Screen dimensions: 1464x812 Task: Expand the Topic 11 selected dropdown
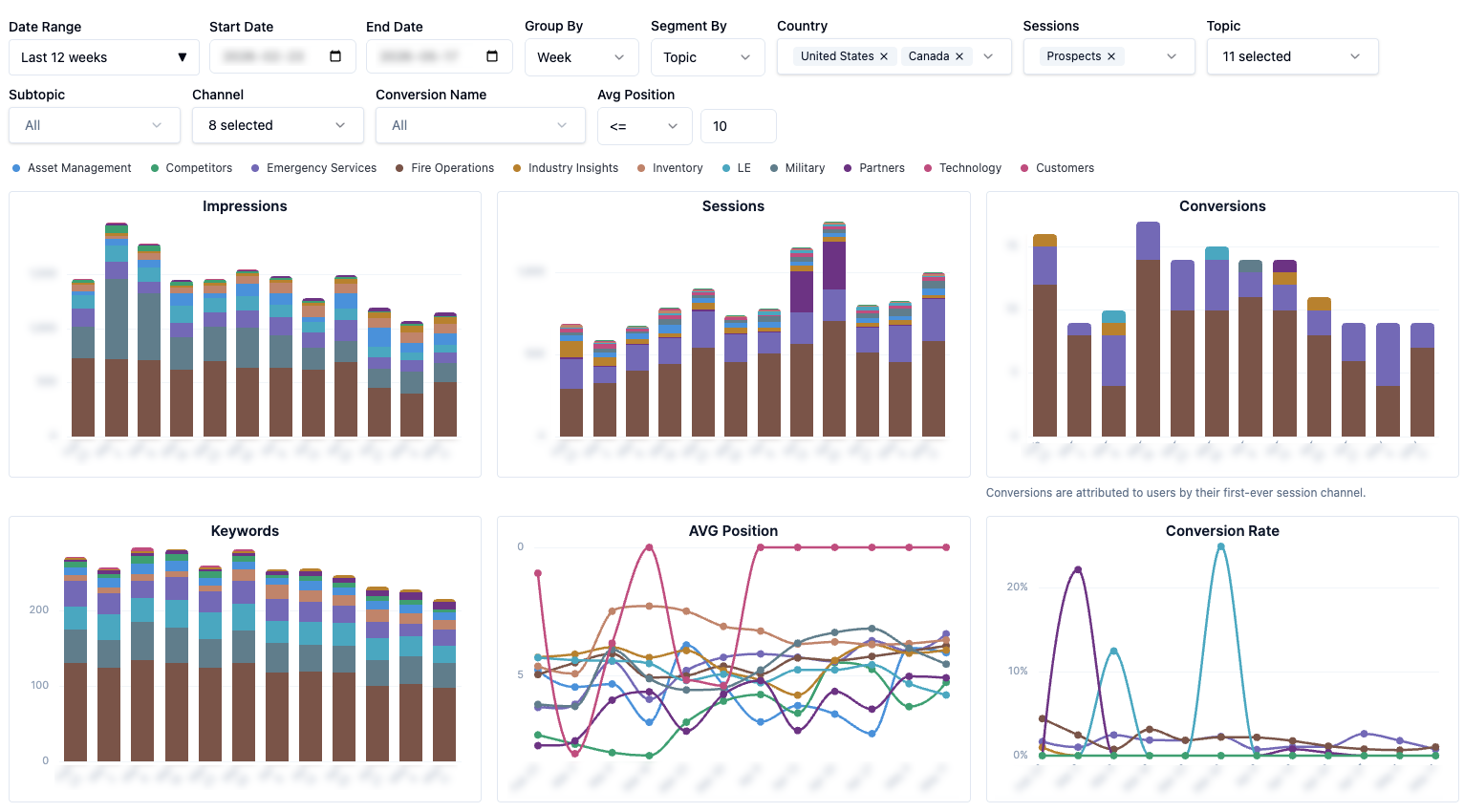click(x=1293, y=56)
